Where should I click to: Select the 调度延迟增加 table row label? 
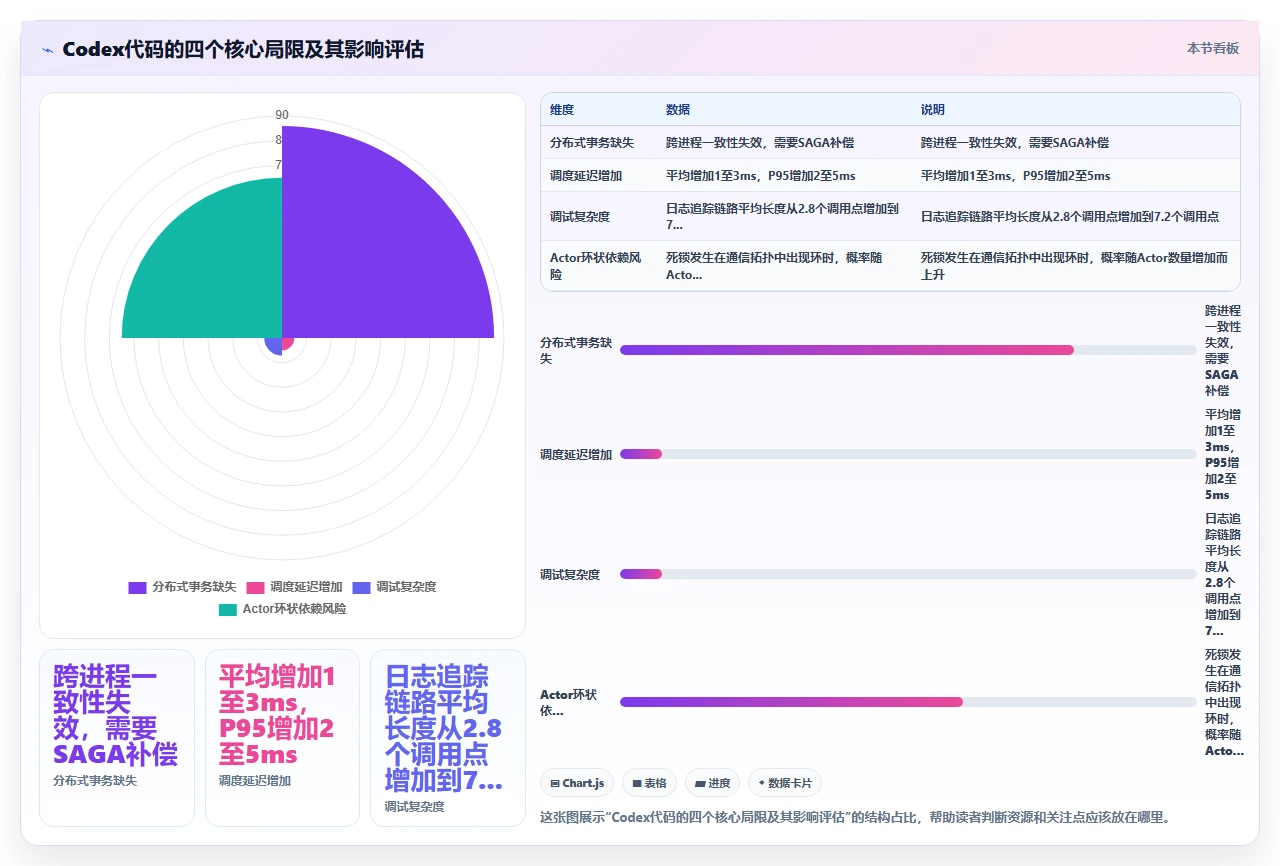click(x=586, y=176)
